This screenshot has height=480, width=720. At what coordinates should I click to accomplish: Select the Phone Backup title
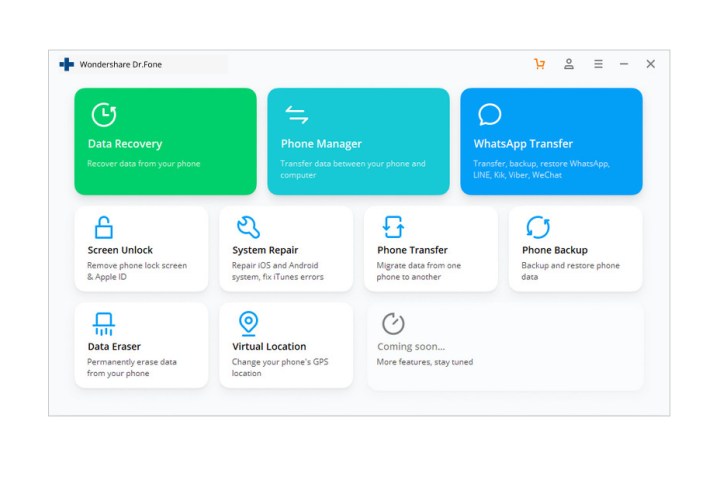(x=555, y=250)
